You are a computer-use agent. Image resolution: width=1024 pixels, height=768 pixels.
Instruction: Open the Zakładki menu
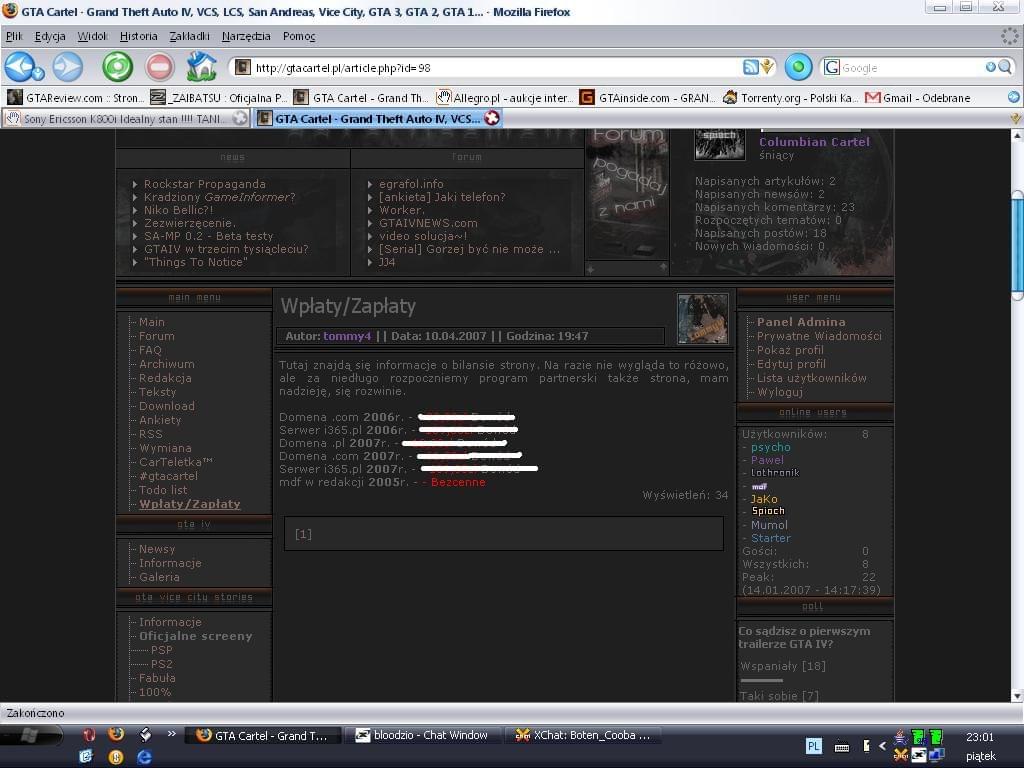tap(189, 36)
